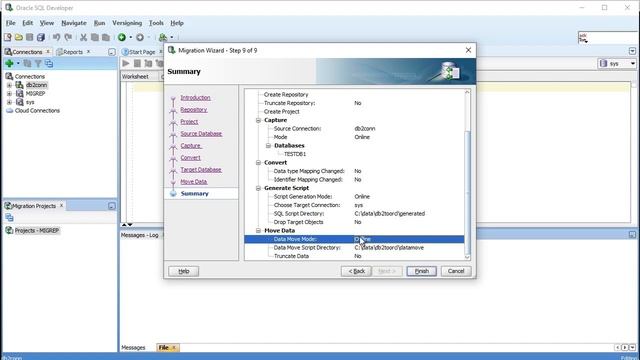This screenshot has height=360, width=640.
Task: Open the Edit menu
Action: [x=28, y=23]
